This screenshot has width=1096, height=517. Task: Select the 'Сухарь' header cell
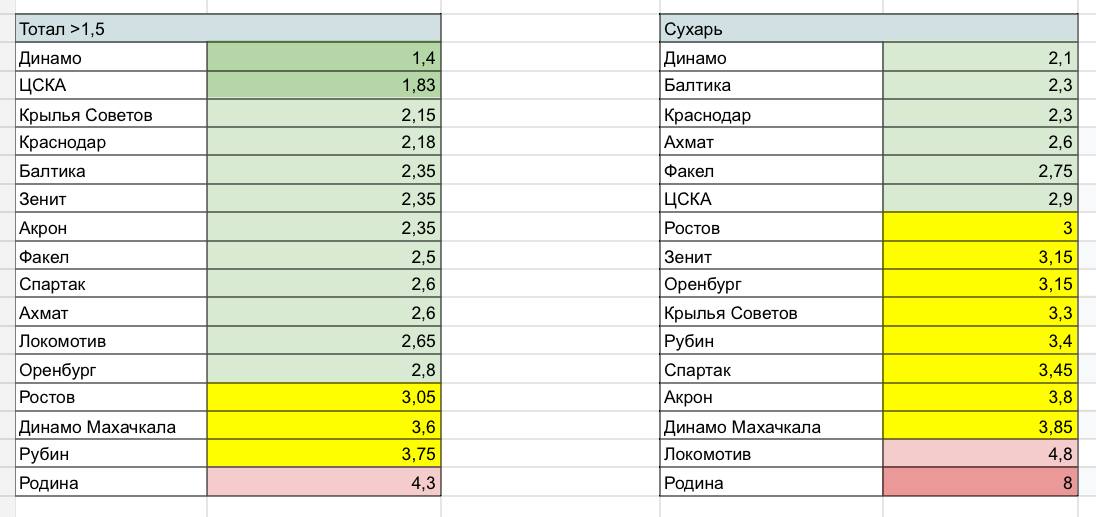pos(869,29)
